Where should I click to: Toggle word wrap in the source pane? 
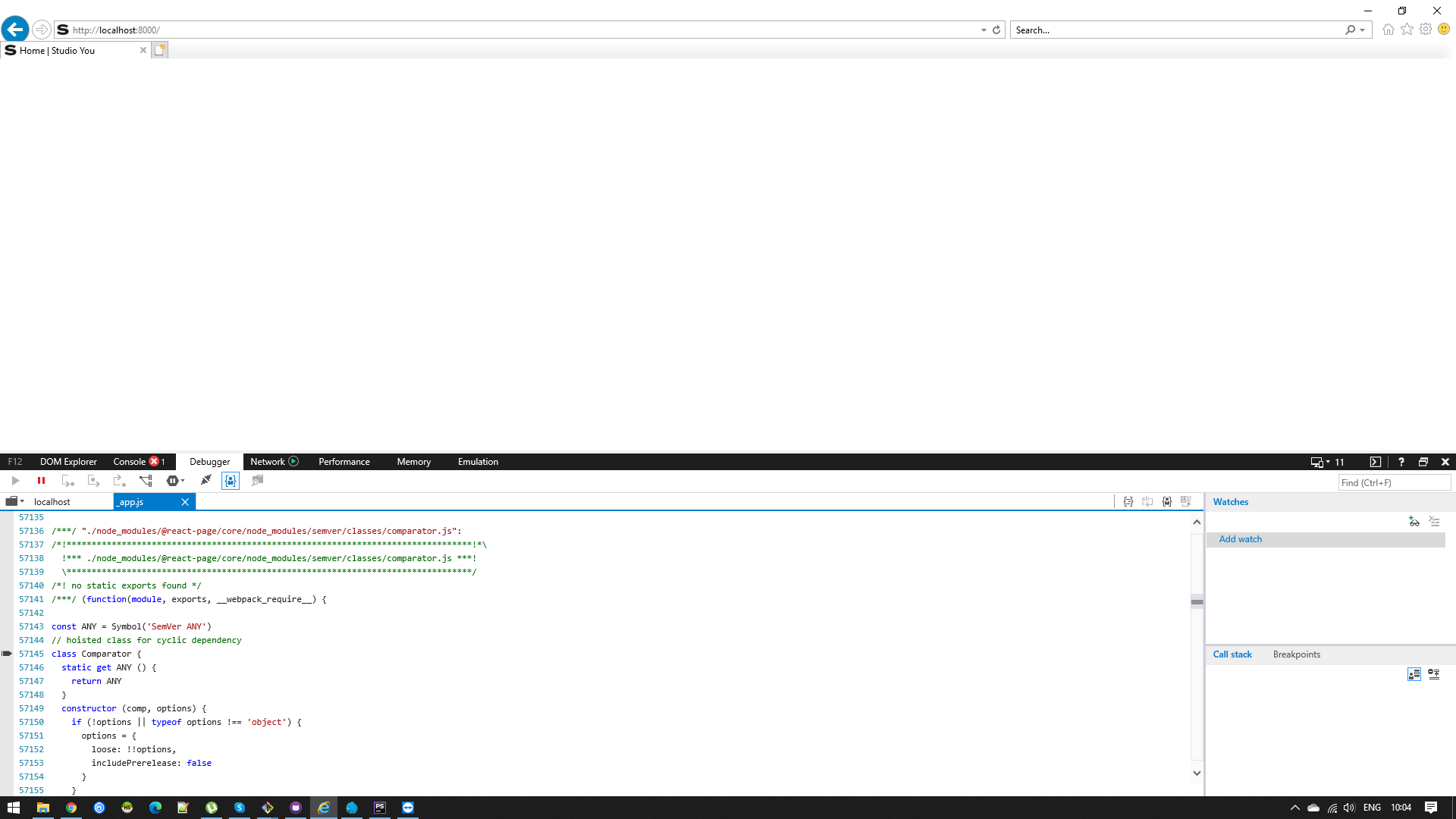point(1147,501)
